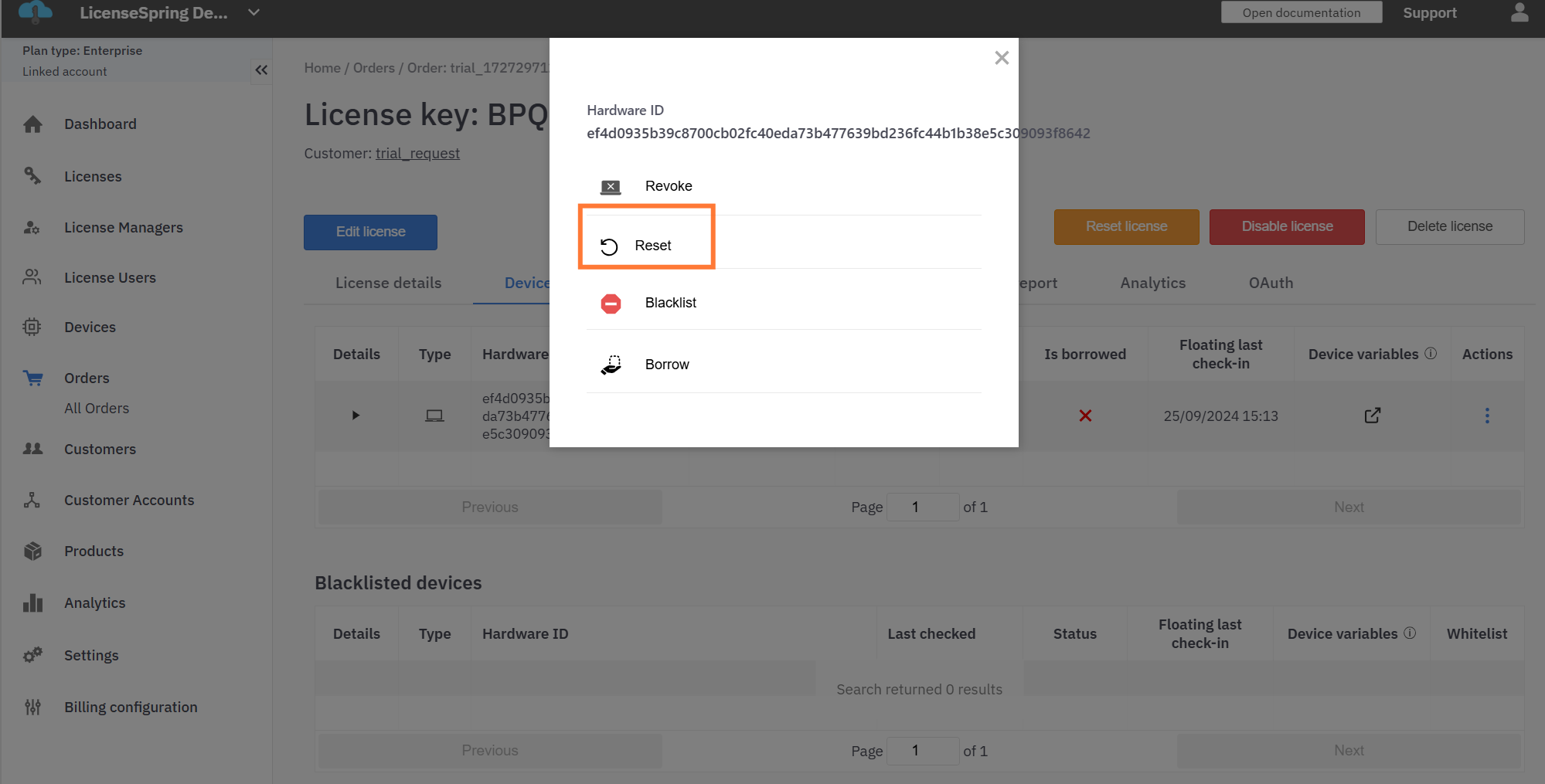Click the Revoke device icon
The width and height of the screenshot is (1545, 784).
(x=611, y=187)
